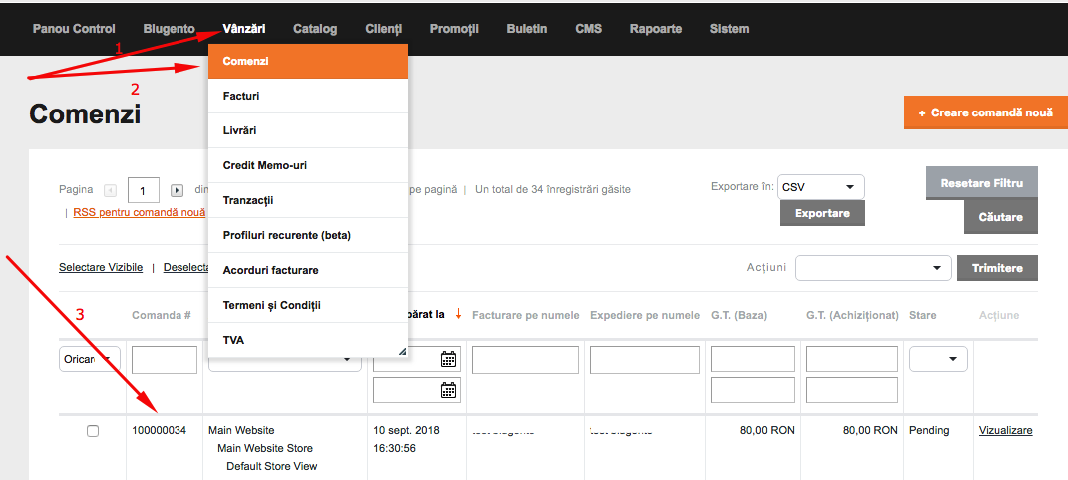Open RSS pentru comandă nouă link
The image size is (1068, 480).
point(139,212)
